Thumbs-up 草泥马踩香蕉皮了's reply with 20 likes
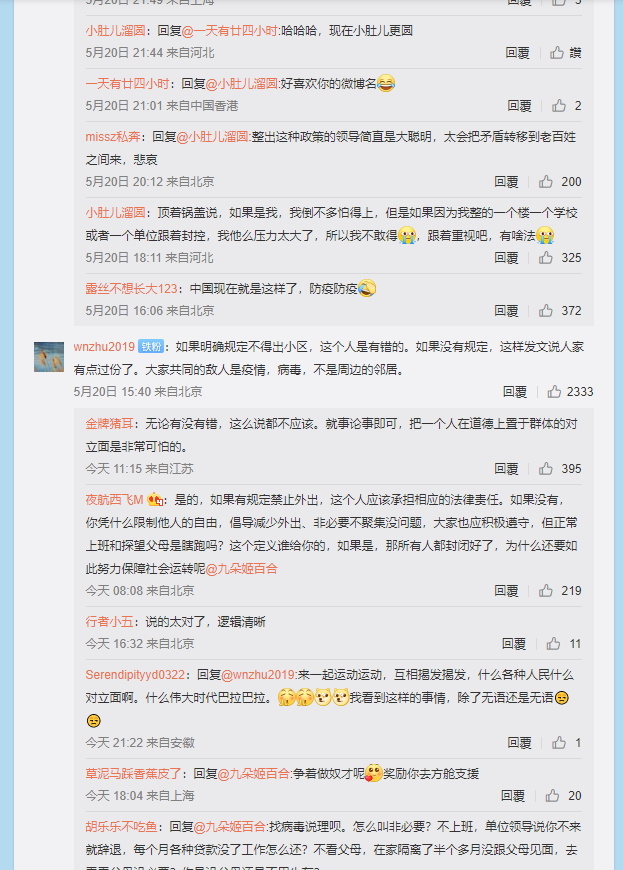The width and height of the screenshot is (623, 870). tap(552, 796)
